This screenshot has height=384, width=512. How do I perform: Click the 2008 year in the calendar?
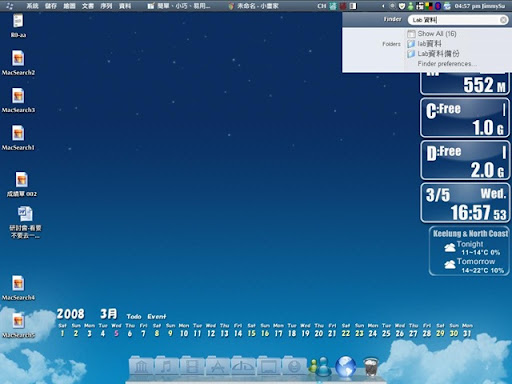click(70, 314)
